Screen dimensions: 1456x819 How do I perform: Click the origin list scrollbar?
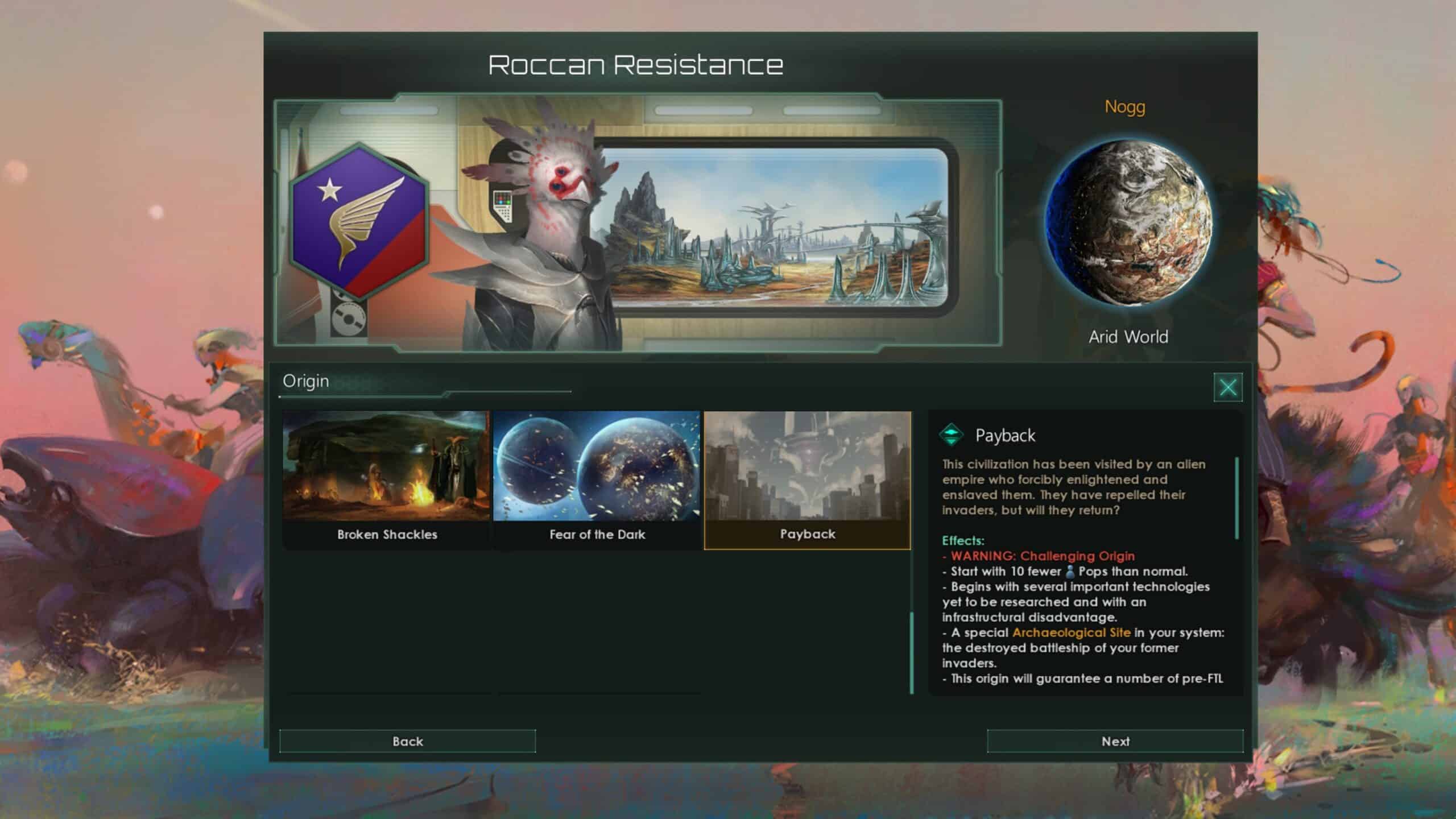coord(912,653)
